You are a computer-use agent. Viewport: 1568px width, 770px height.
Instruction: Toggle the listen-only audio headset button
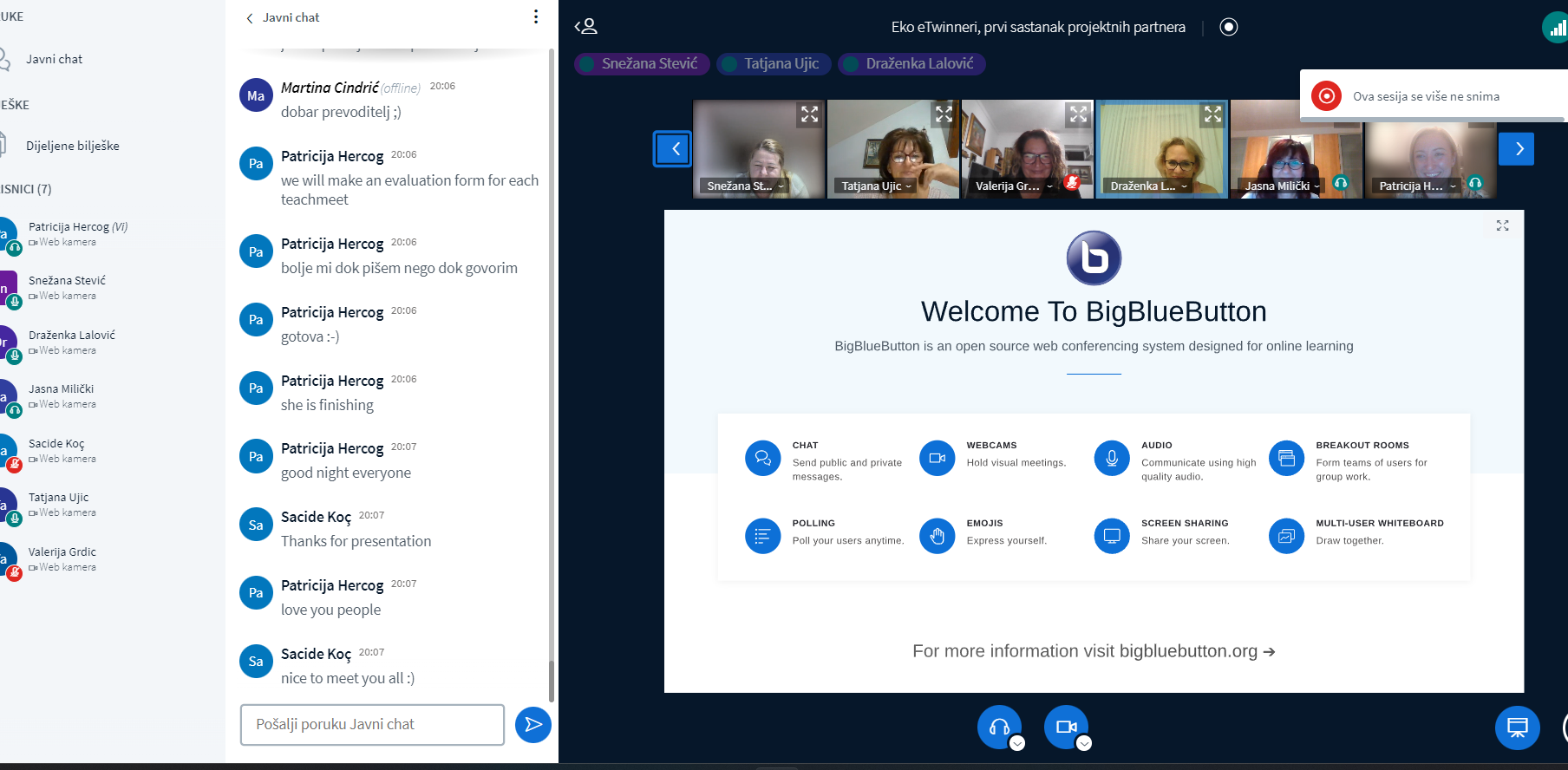(999, 727)
